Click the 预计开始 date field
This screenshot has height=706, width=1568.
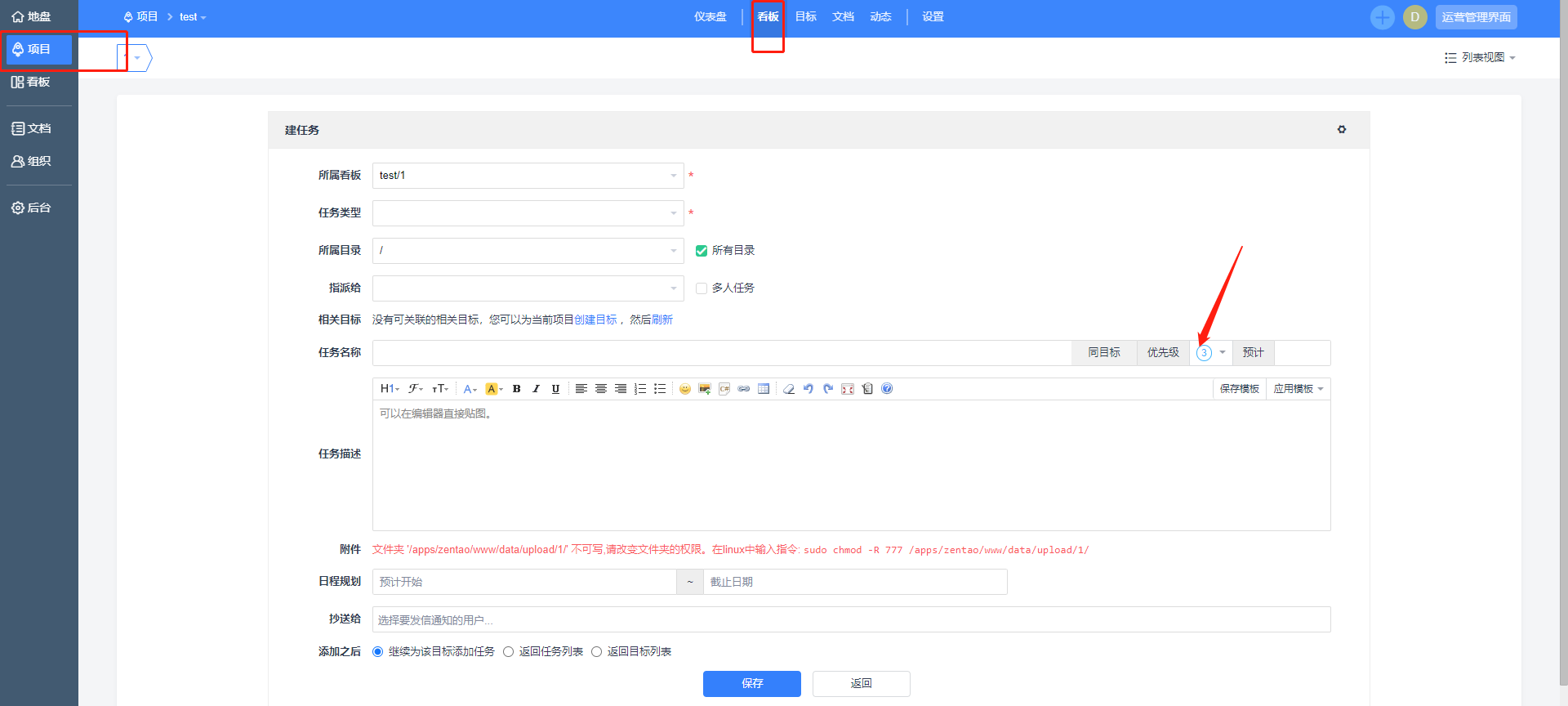[524, 582]
